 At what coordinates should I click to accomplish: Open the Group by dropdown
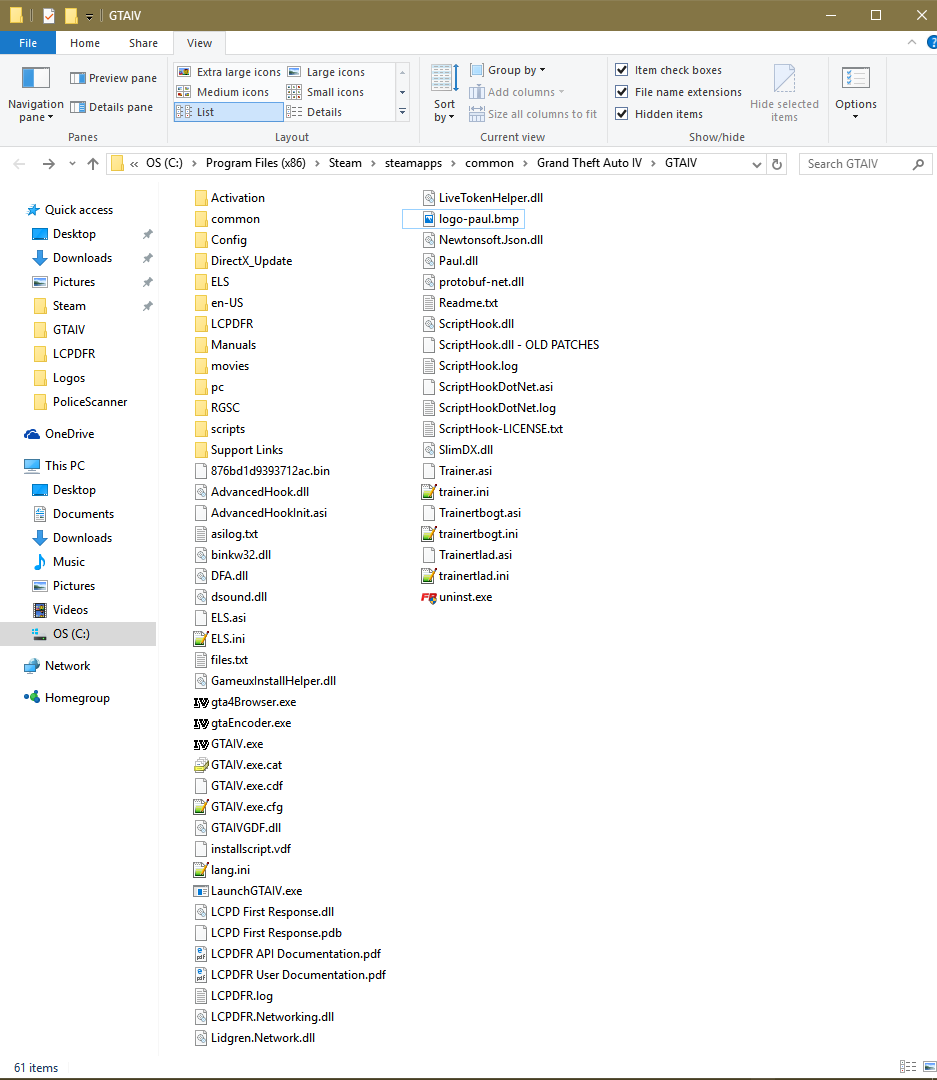508,70
